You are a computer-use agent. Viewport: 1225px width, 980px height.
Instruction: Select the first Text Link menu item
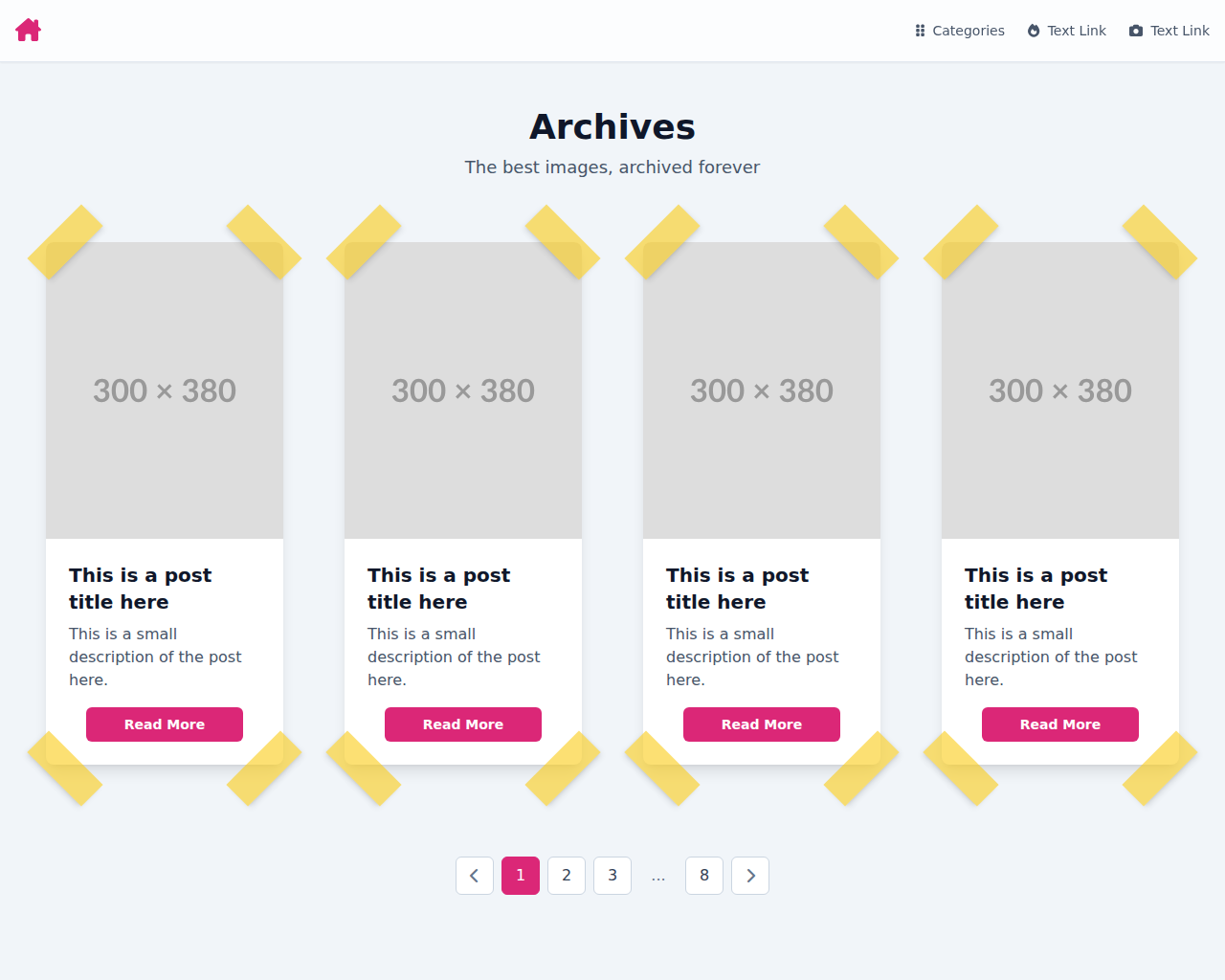(x=1078, y=30)
